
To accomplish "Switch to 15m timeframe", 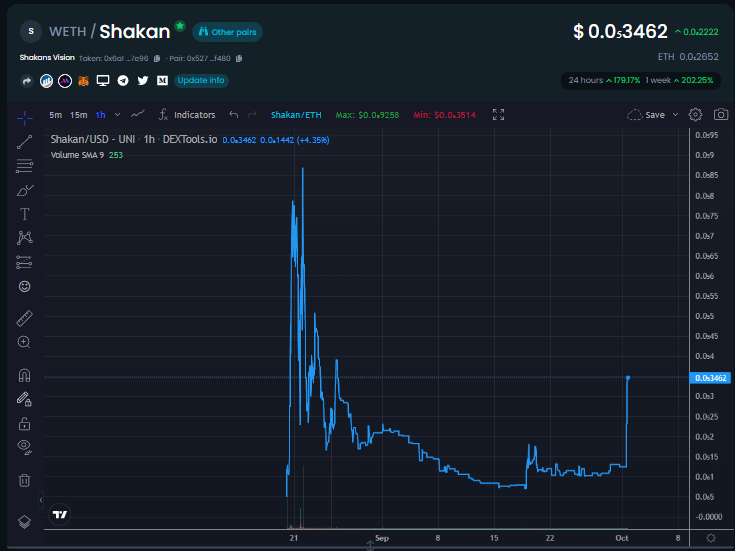I will click(x=78, y=115).
